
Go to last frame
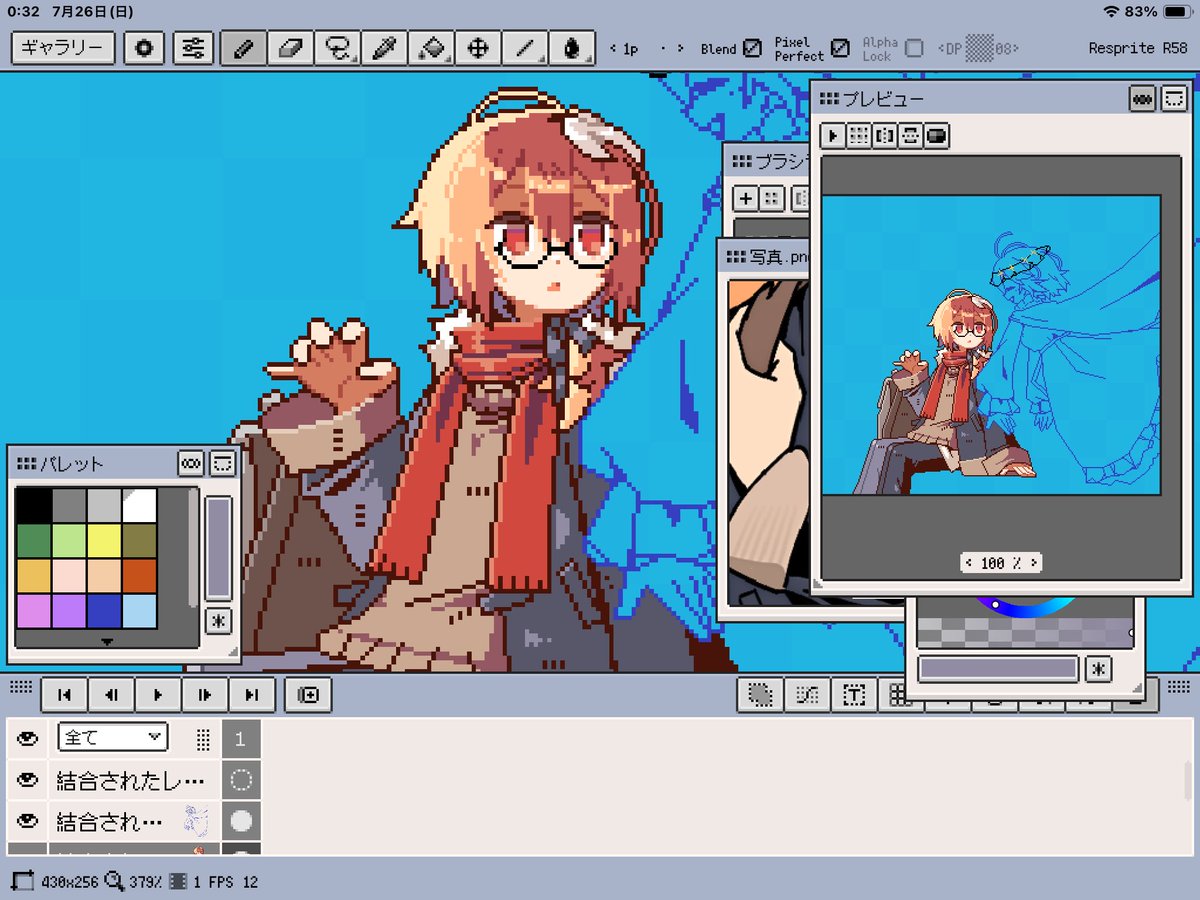pos(252,695)
